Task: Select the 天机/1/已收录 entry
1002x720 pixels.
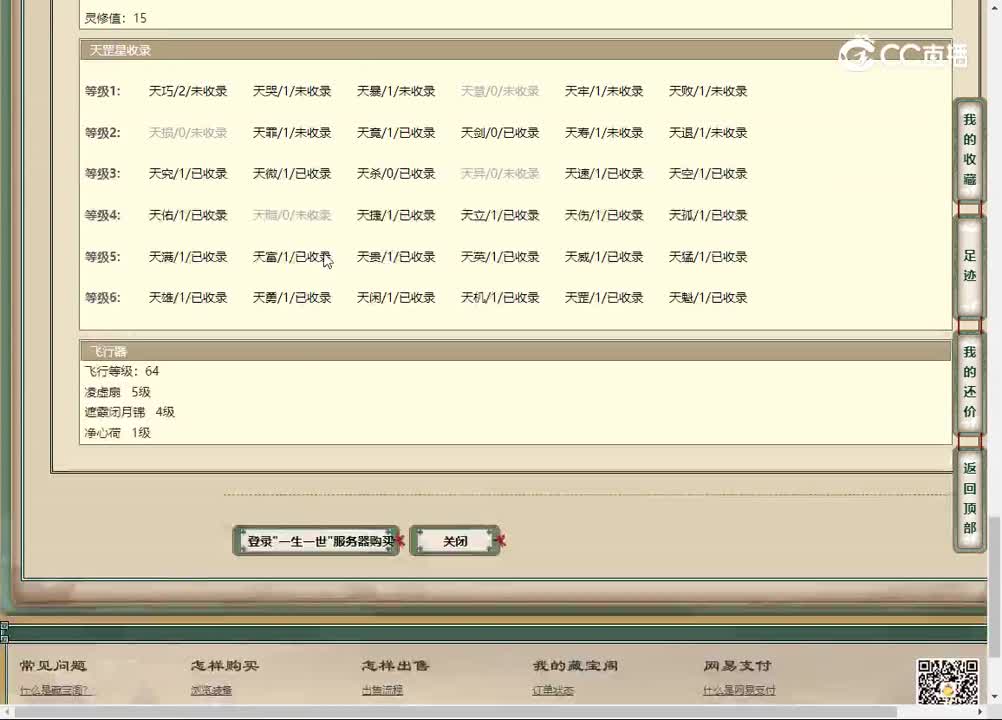Action: [x=500, y=298]
